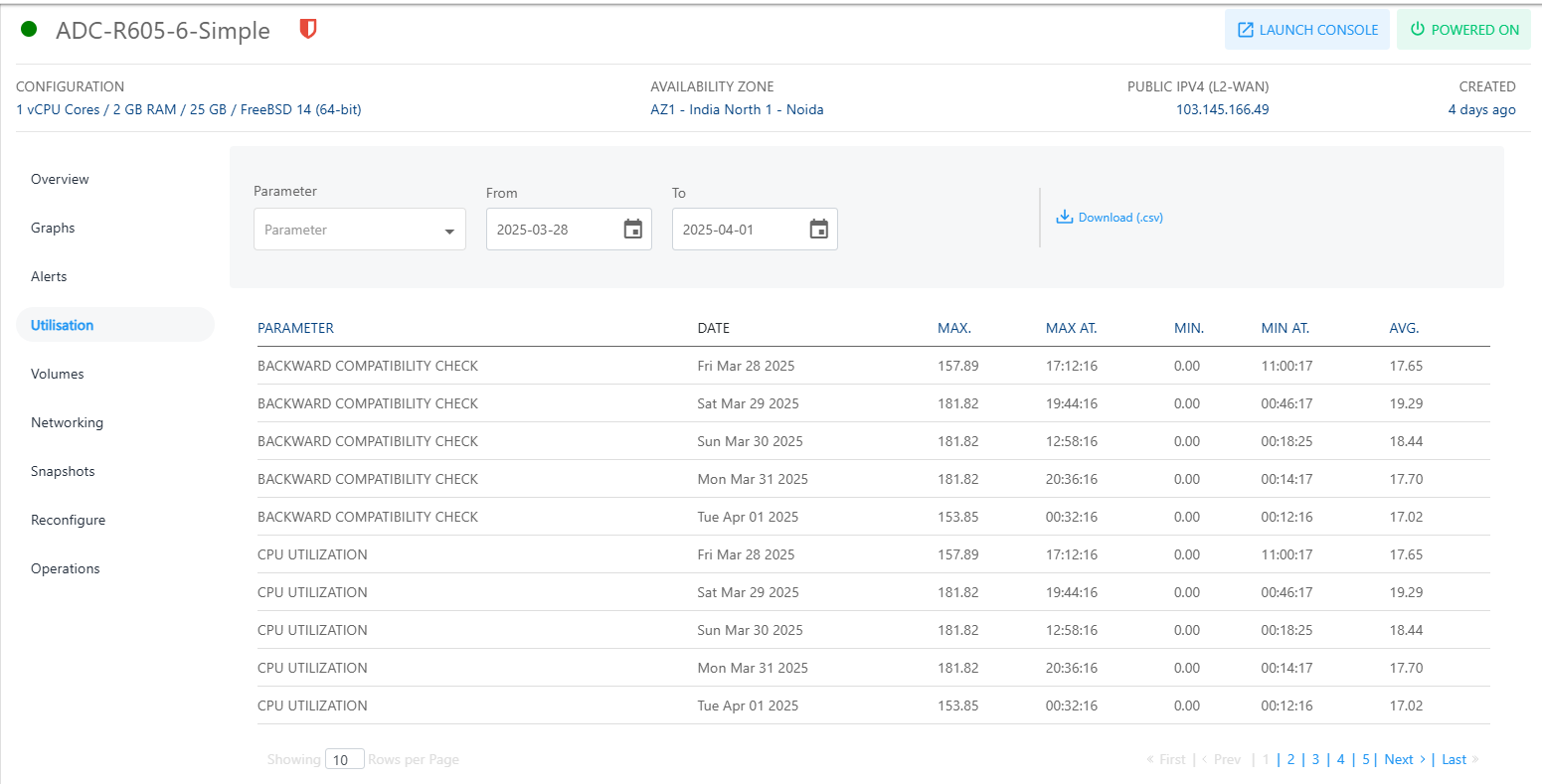The image size is (1542, 784).
Task: Go to Next page of results
Action: click(1398, 760)
